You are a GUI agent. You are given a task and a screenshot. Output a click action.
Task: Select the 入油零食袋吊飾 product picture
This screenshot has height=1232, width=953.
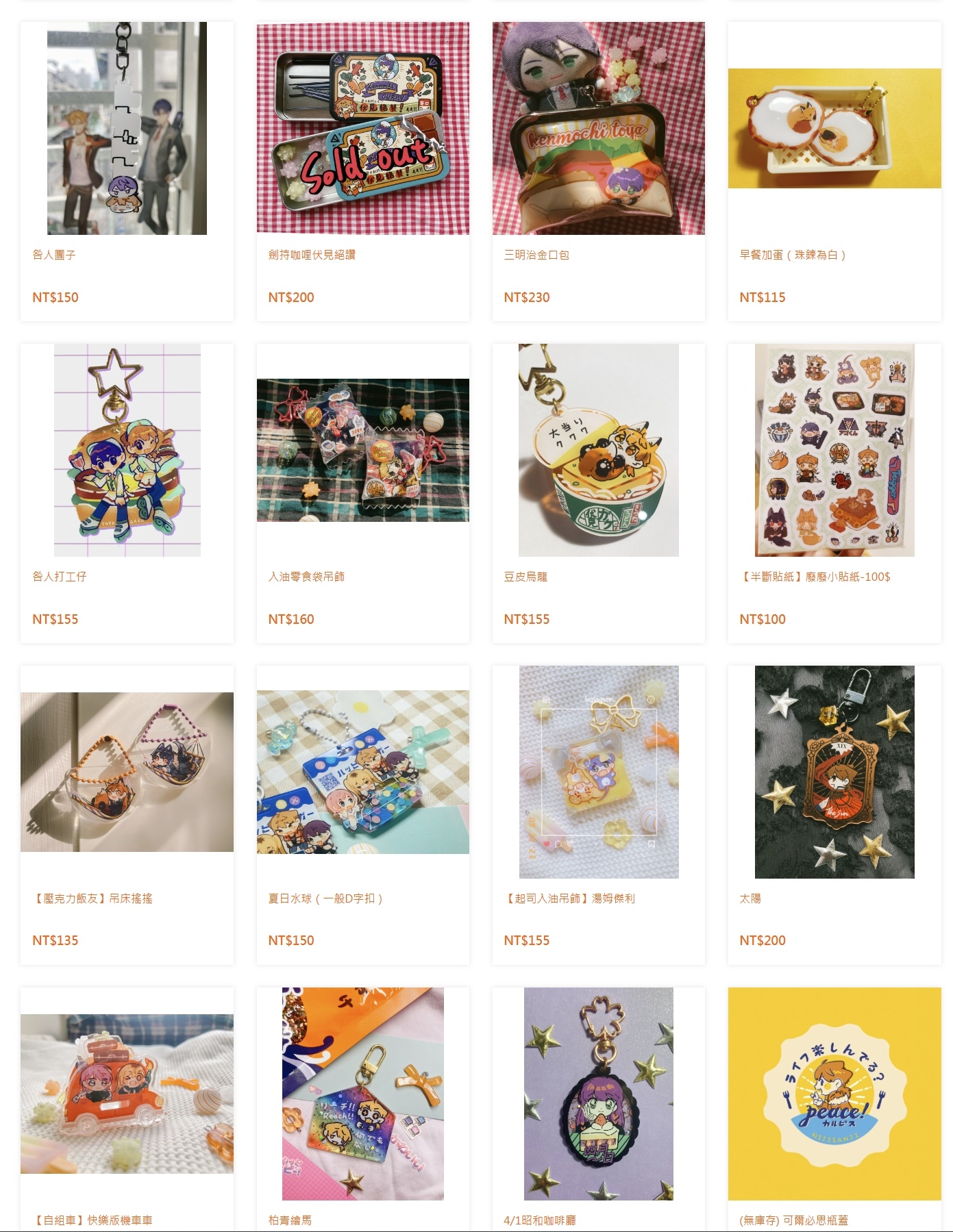pos(362,450)
